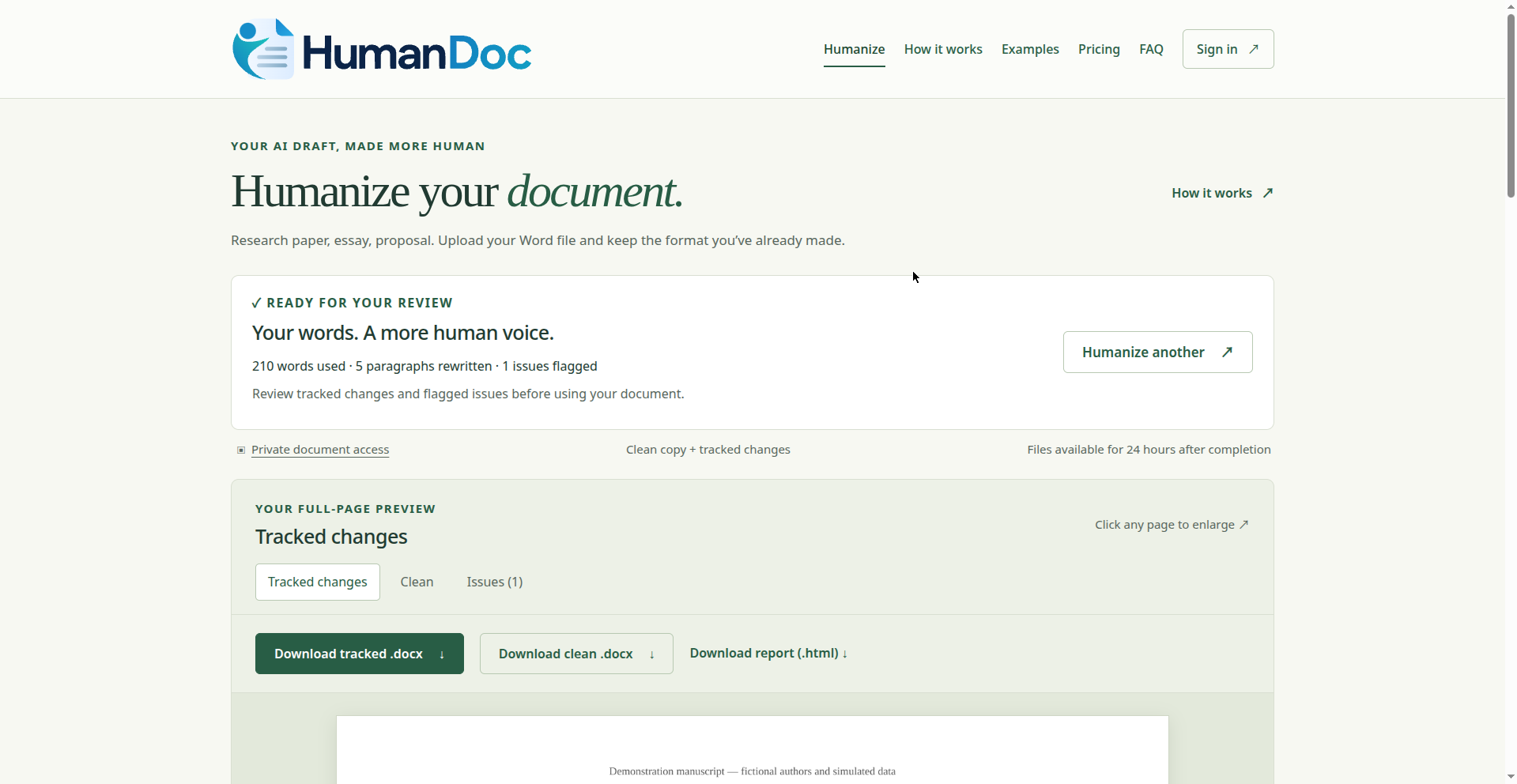Click the 'Demonstration manuscript' header line in preview

coord(752,771)
